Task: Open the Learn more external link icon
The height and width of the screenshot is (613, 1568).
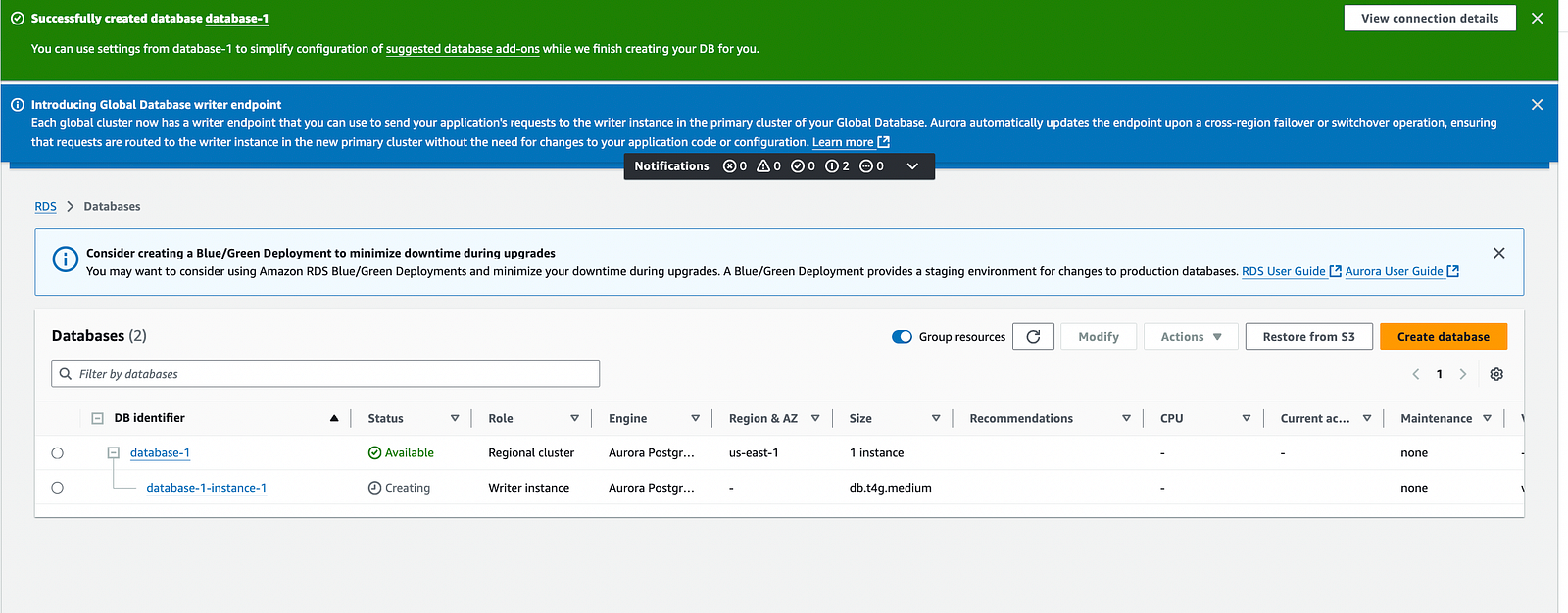Action: (883, 142)
